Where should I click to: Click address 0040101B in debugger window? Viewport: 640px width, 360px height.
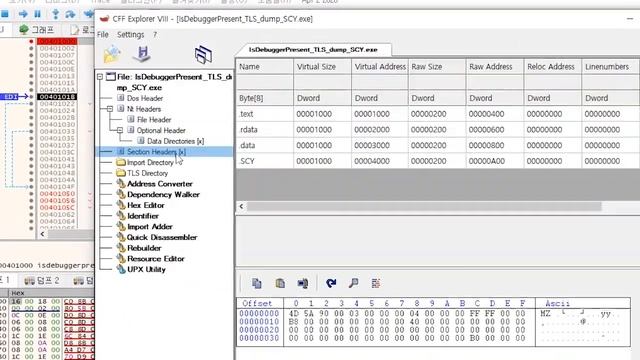pyautogui.click(x=57, y=97)
